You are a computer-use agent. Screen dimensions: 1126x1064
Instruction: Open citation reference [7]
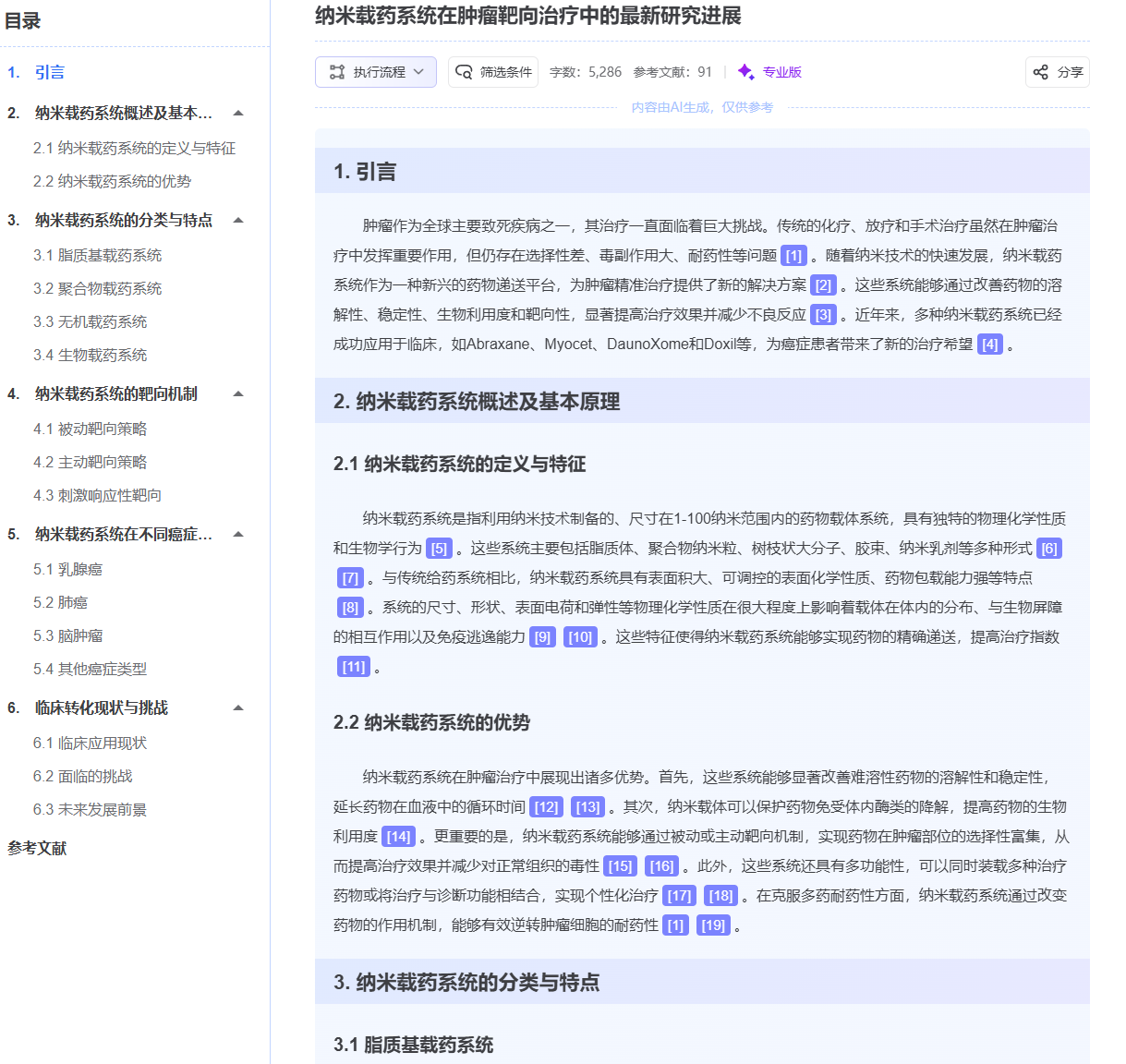click(350, 578)
